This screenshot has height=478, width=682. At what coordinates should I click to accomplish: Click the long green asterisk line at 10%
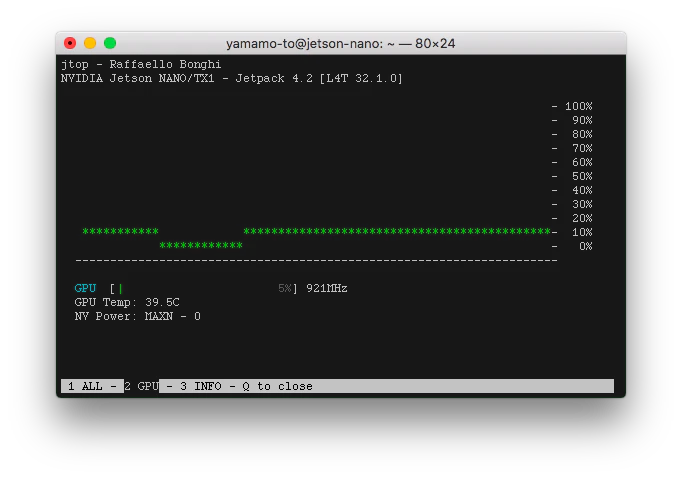point(397,231)
